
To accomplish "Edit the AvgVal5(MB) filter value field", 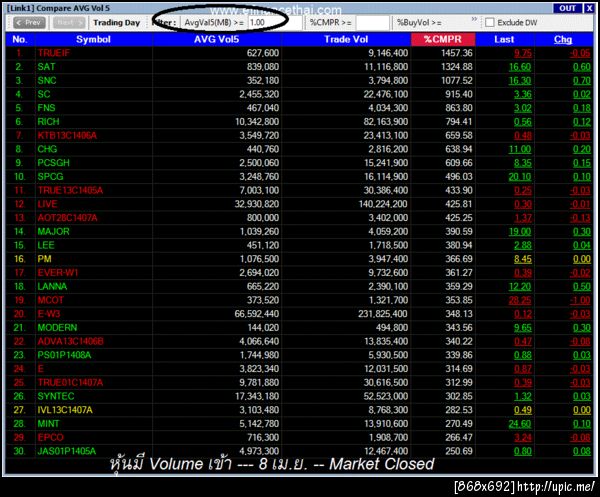I will point(274,23).
